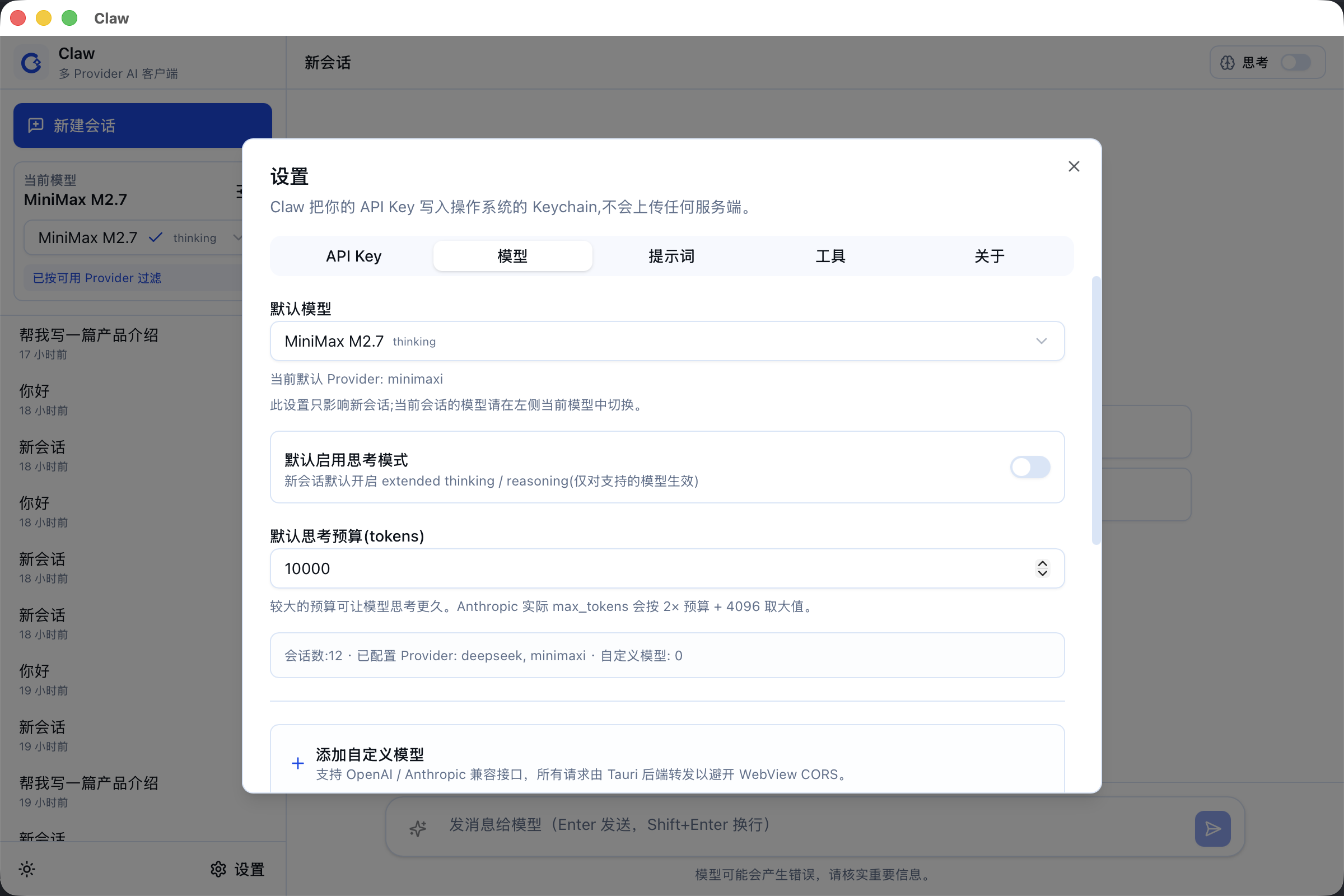Viewport: 1344px width, 896px height.
Task: Open the 关于 tab
Action: point(989,256)
